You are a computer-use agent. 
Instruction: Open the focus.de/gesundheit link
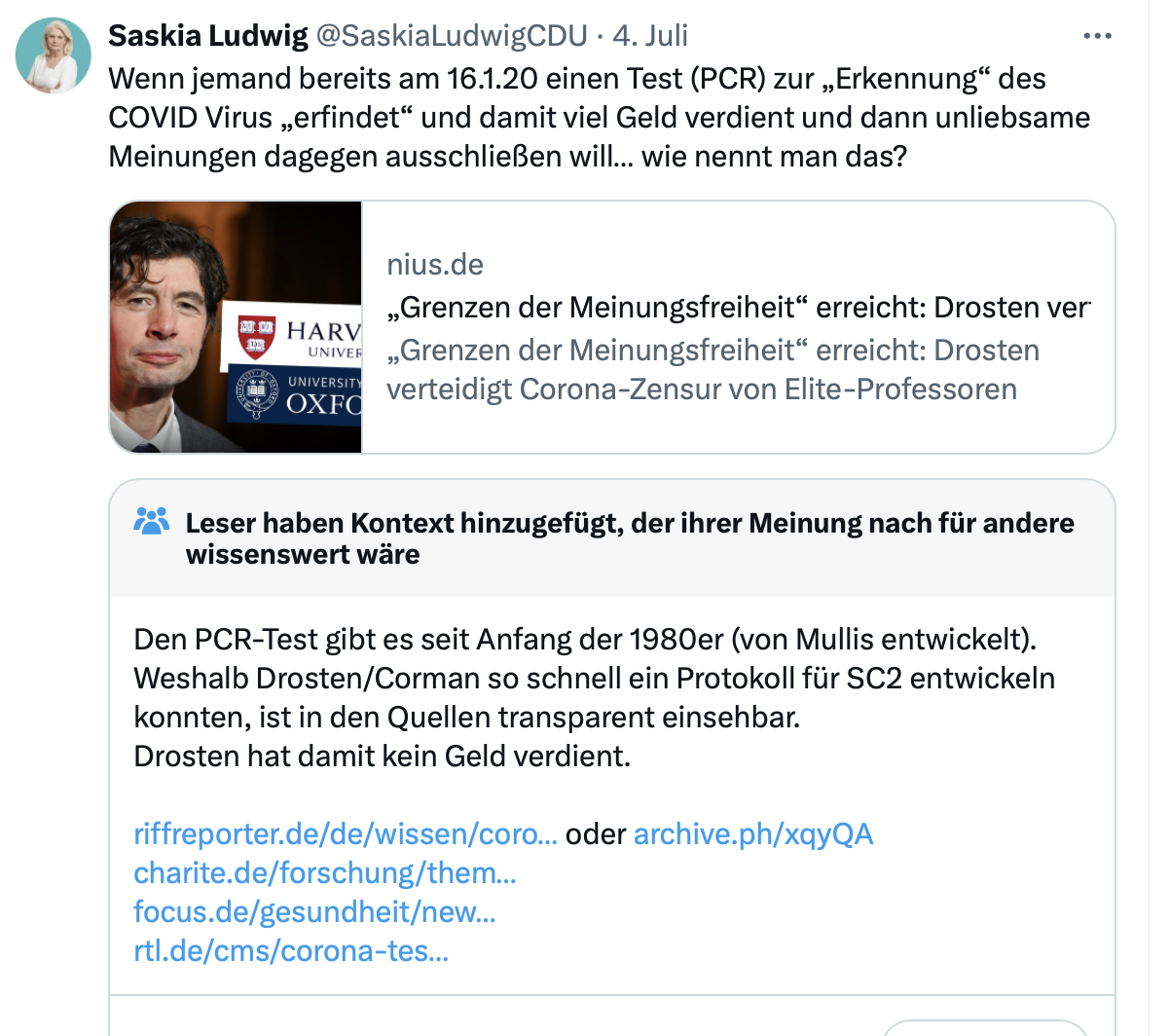coord(314,912)
